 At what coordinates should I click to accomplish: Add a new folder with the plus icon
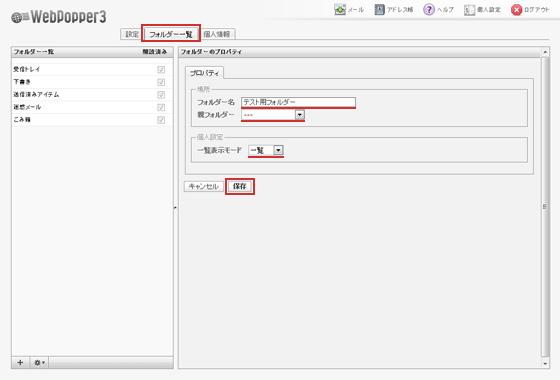(x=20, y=362)
